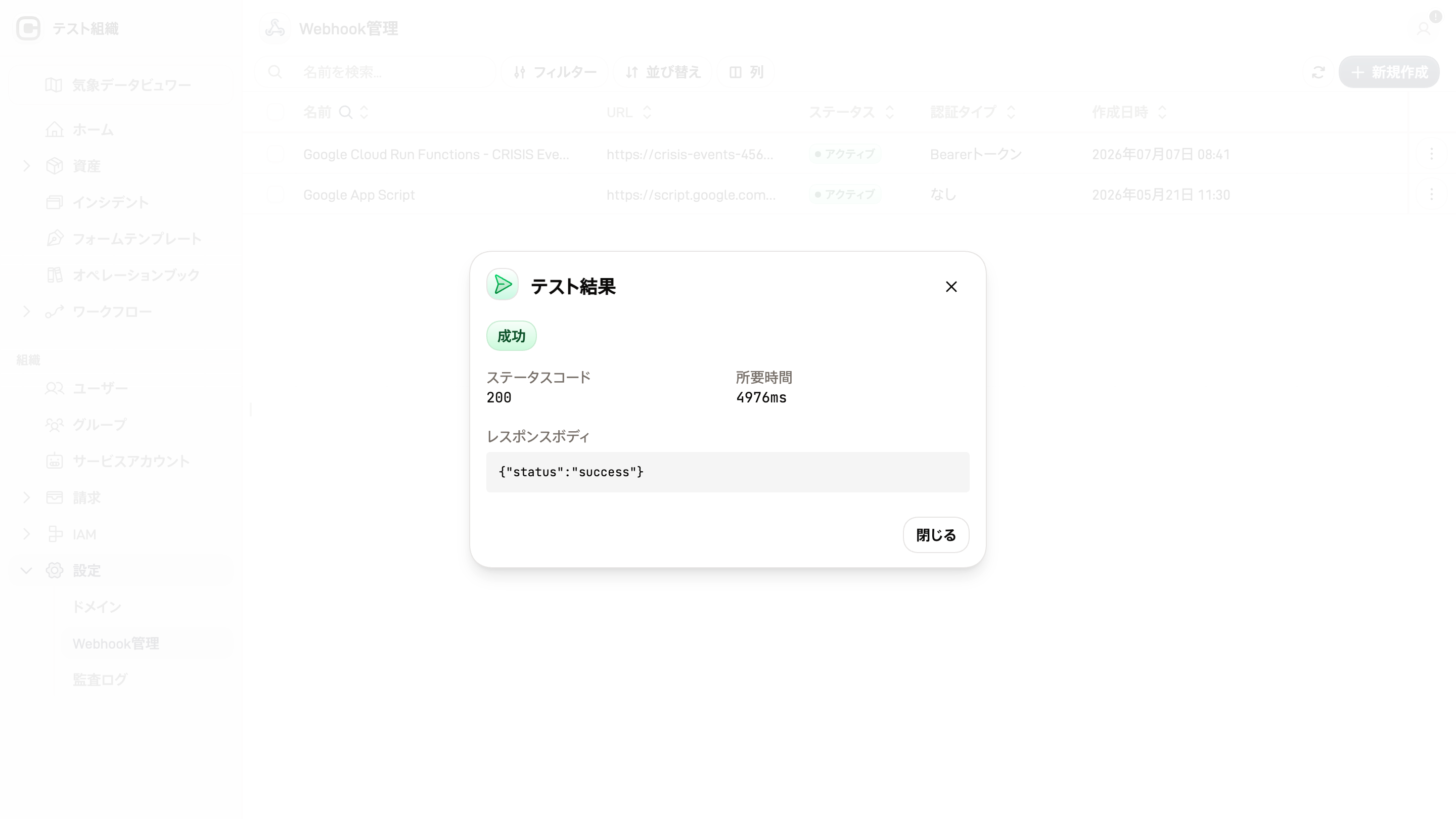Click the 請求 billing icon

(x=54, y=497)
